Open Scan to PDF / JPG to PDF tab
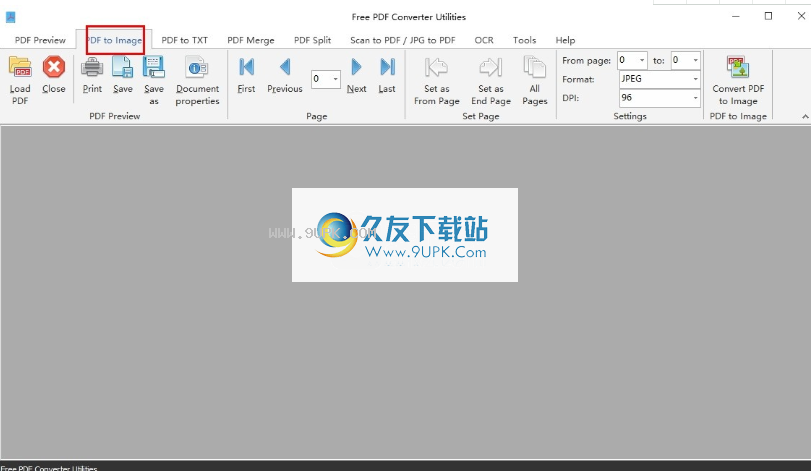Viewport: 811px width, 471px height. [x=403, y=40]
